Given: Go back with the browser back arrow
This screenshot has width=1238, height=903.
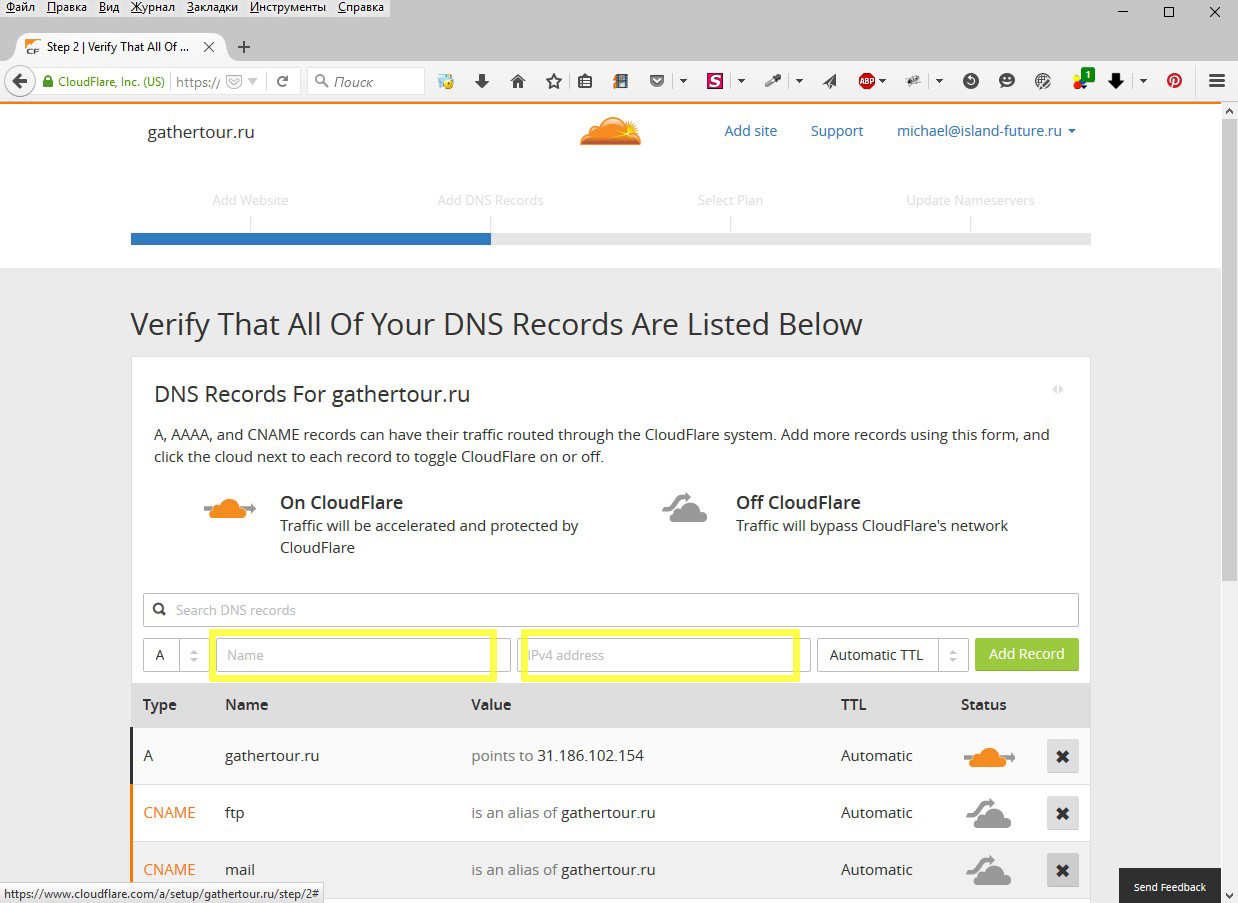Looking at the screenshot, I should [x=18, y=82].
